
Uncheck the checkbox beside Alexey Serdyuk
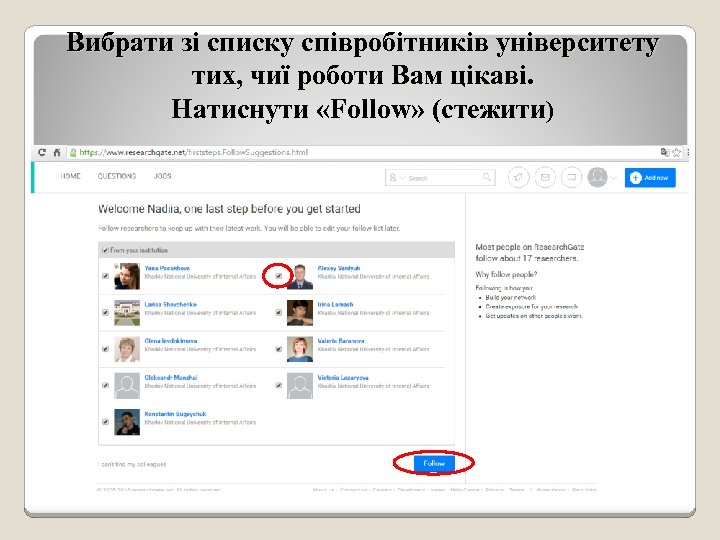tap(279, 276)
